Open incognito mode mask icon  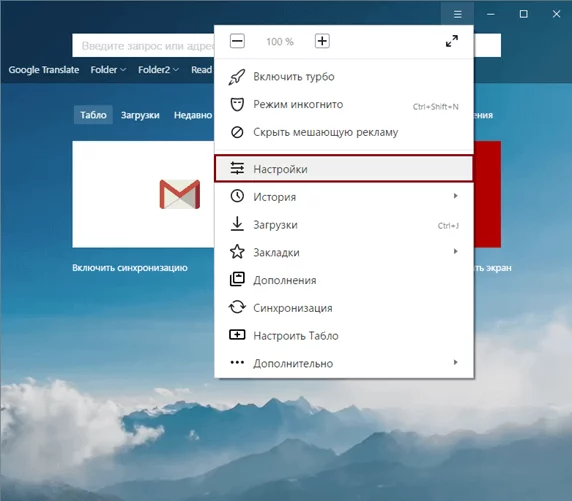pos(237,104)
